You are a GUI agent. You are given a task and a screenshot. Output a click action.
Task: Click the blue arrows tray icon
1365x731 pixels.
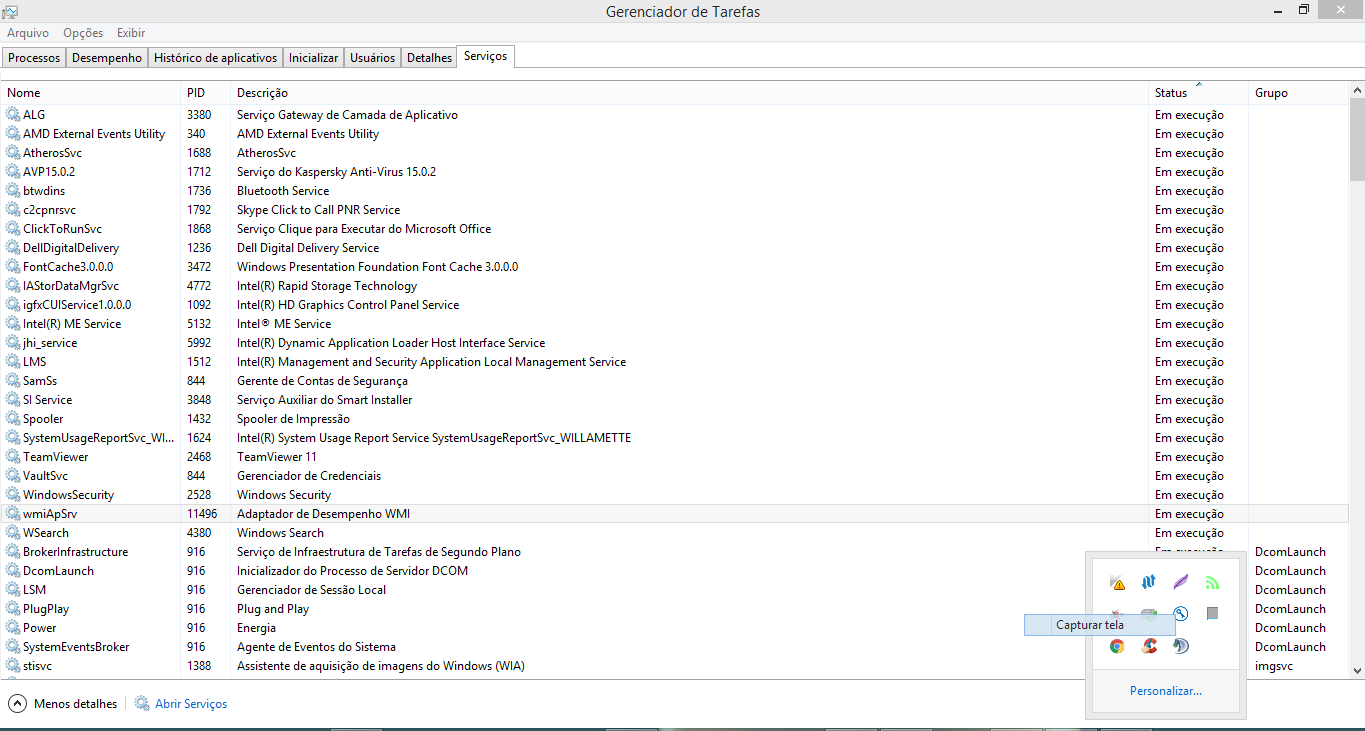click(1149, 582)
